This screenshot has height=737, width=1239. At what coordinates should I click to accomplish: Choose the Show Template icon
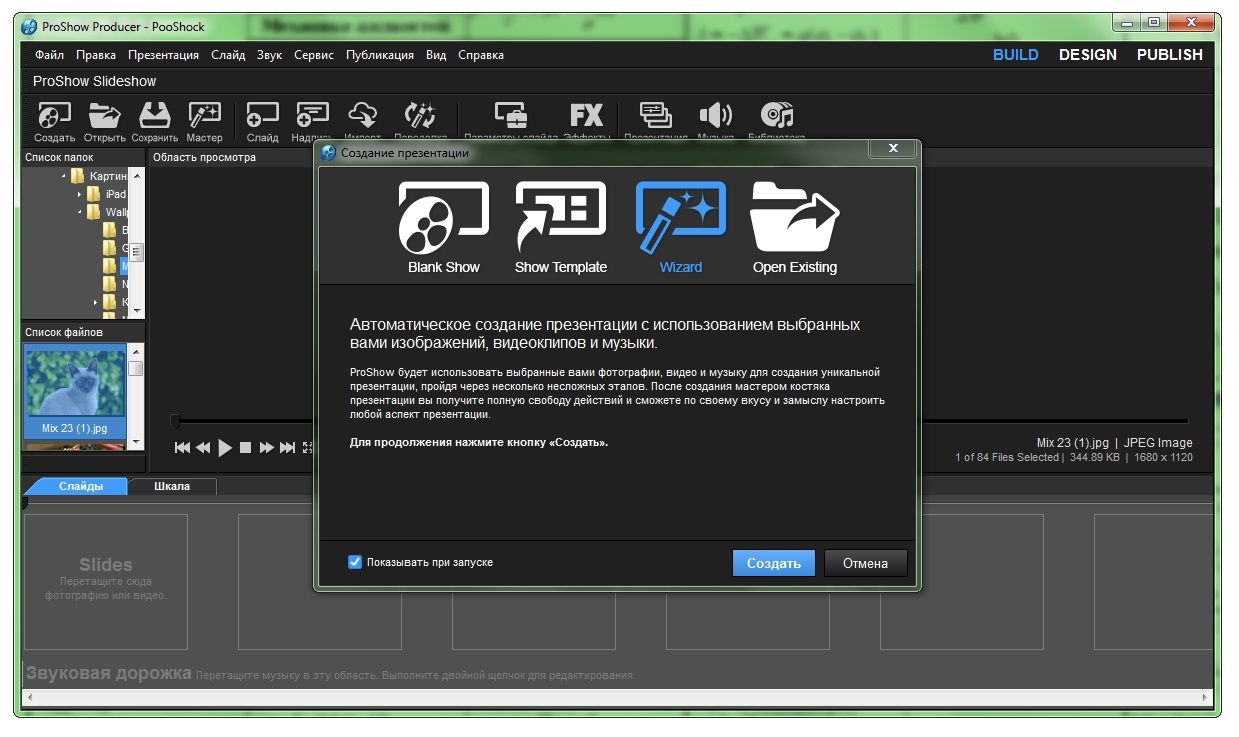[x=560, y=226]
